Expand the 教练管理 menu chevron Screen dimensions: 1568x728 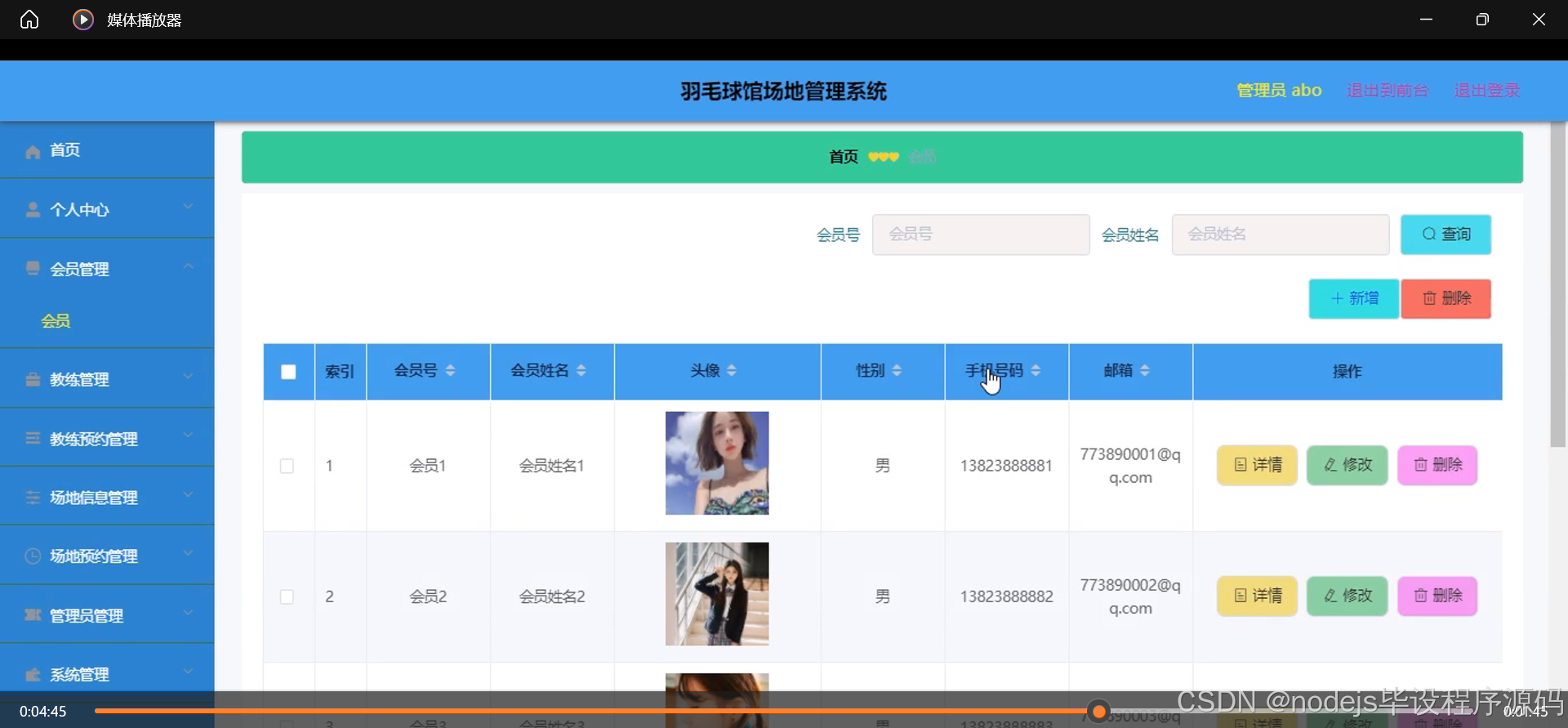188,377
